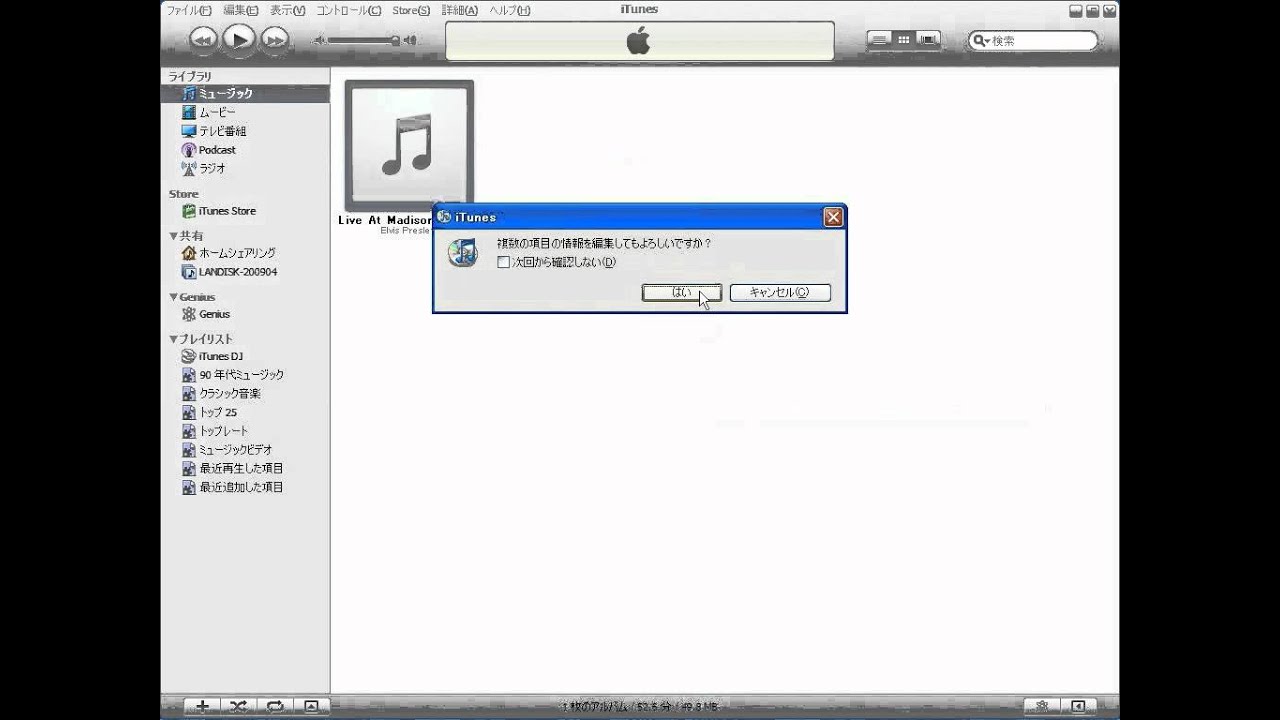Click the next track fast-forward button
Screen dimensions: 1280x720
click(x=274, y=39)
